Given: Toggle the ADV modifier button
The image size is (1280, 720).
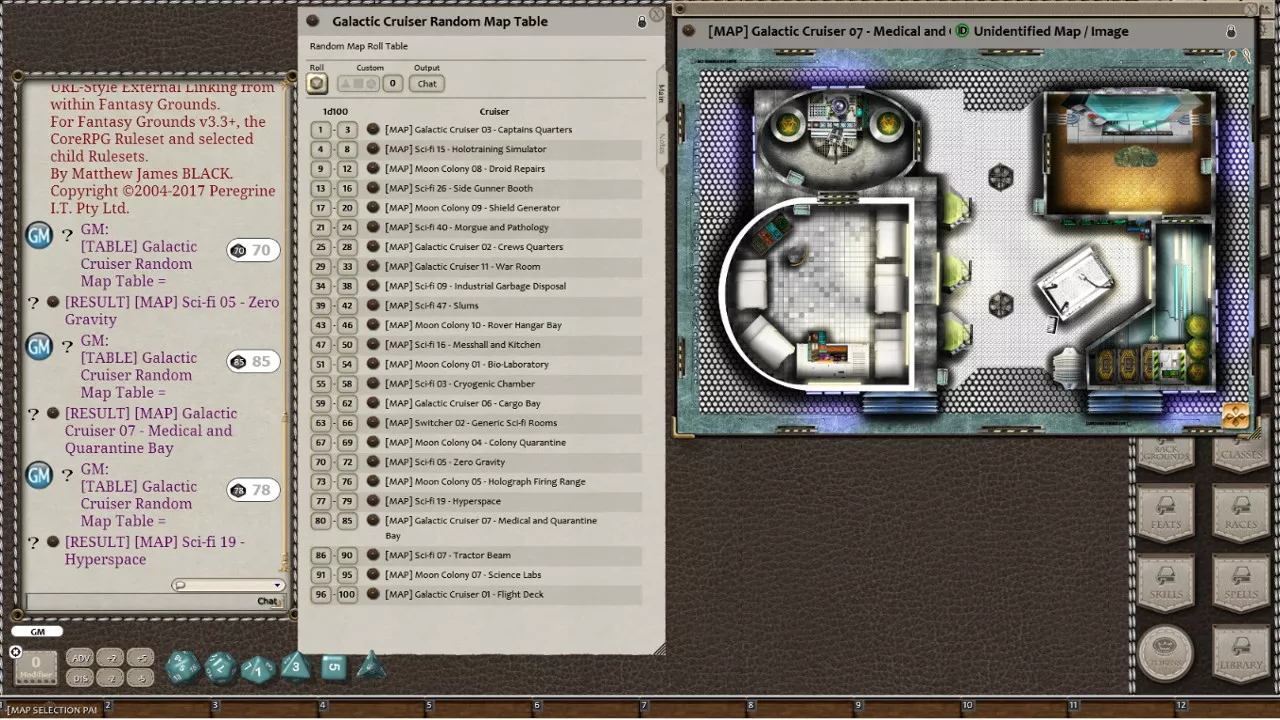Looking at the screenshot, I should 80,657.
